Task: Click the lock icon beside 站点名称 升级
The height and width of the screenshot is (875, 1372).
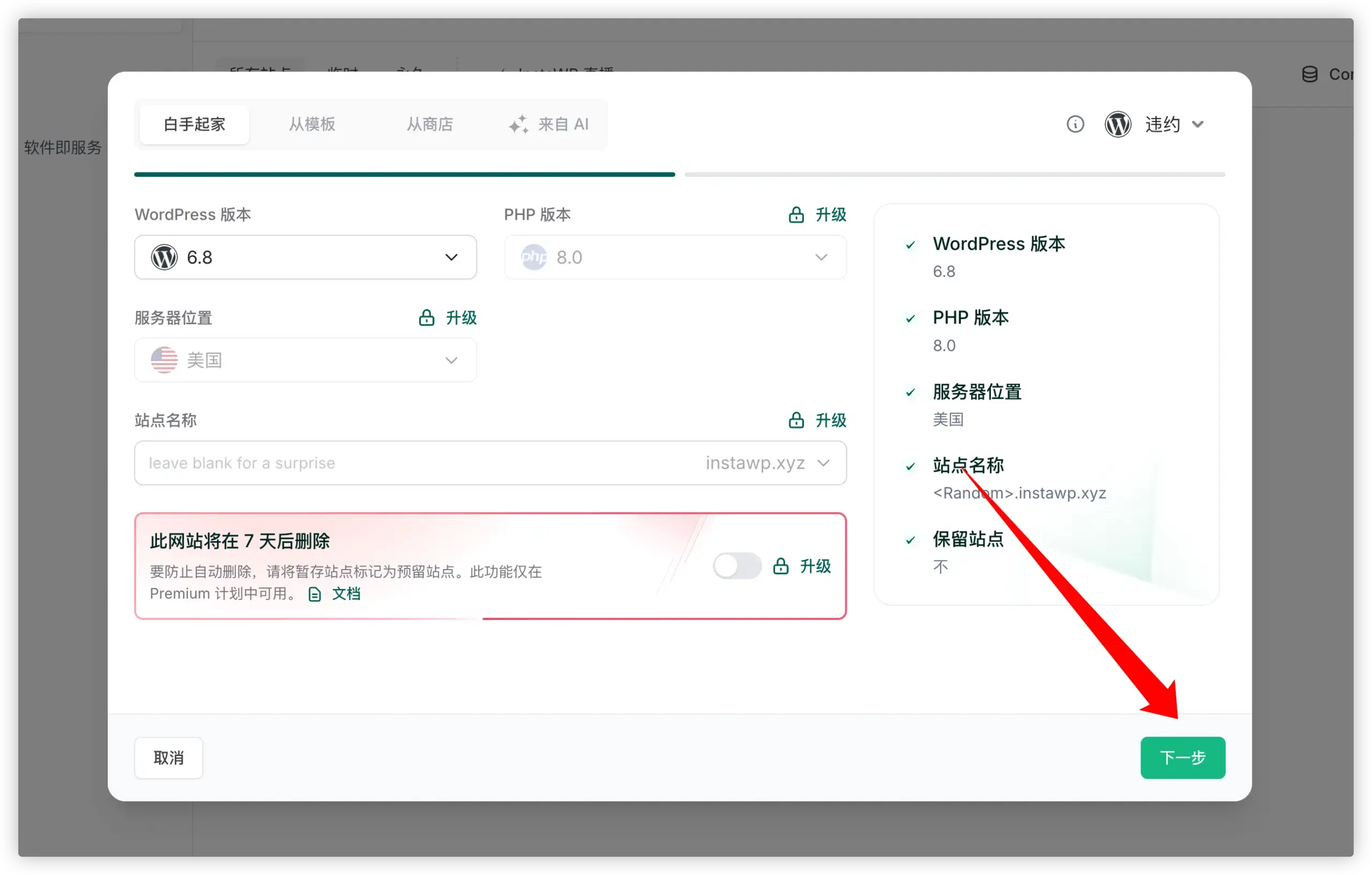Action: (796, 421)
